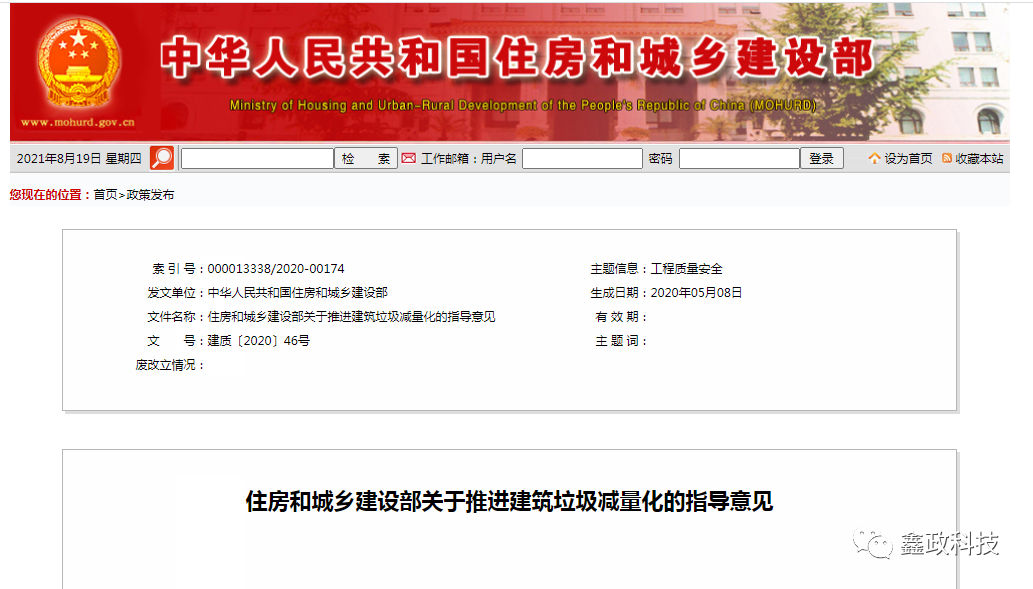Focus the search keyword input field
The image size is (1033, 589).
(257, 159)
